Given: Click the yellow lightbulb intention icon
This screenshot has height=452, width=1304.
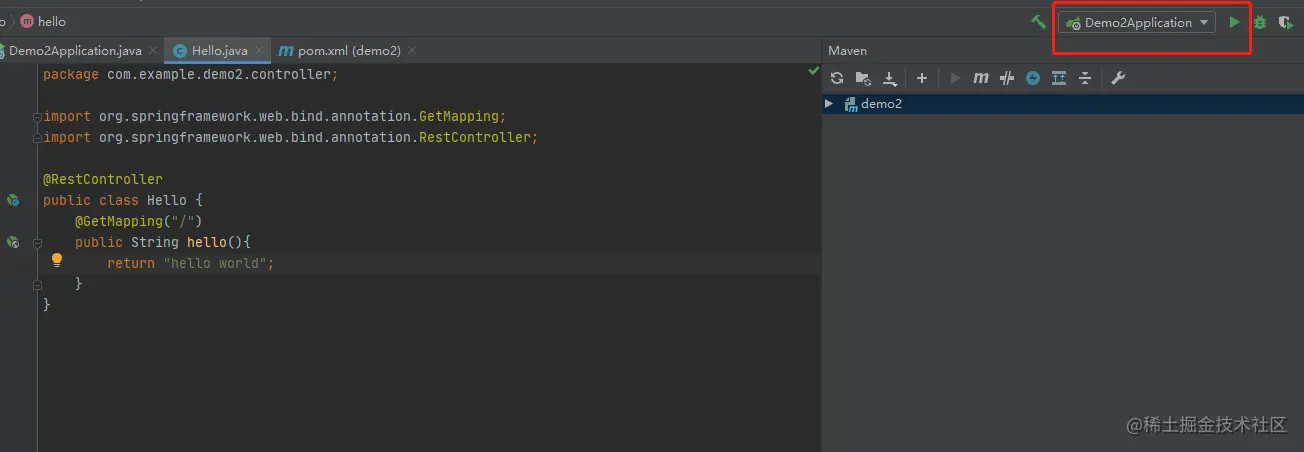Looking at the screenshot, I should tap(57, 260).
